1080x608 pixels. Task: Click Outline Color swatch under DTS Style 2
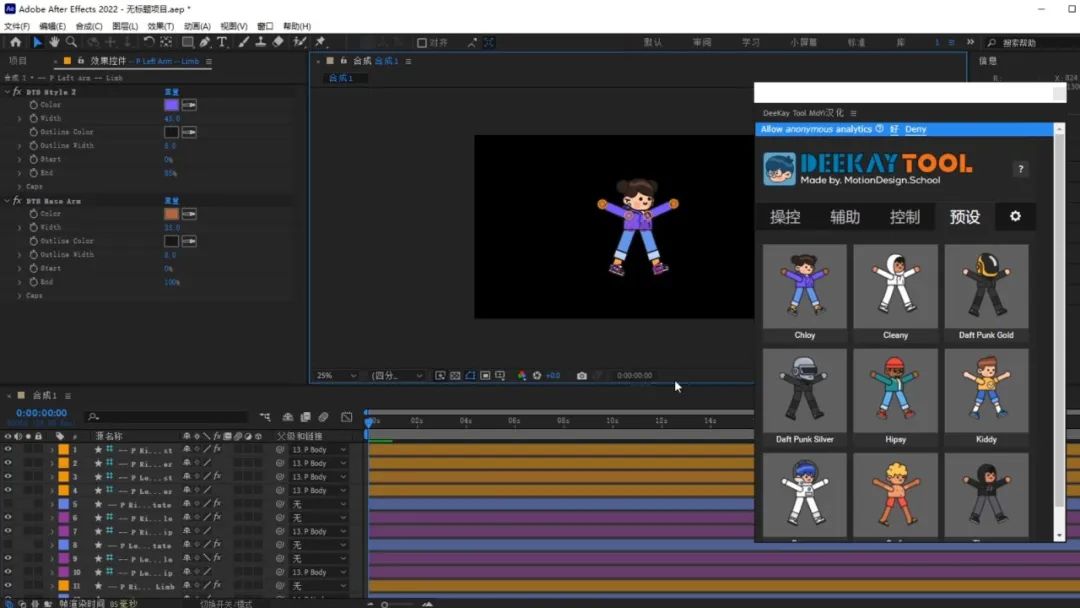point(171,132)
